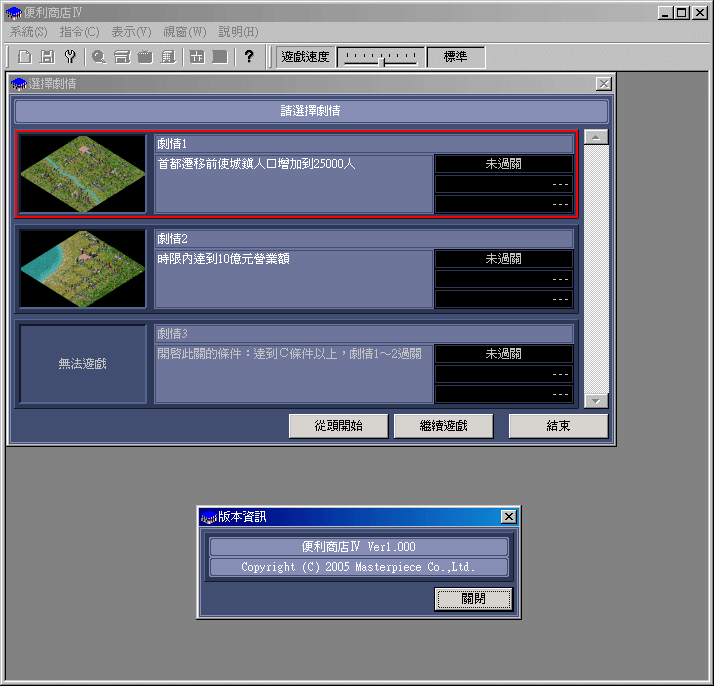Open the 指令(C) menu
This screenshot has height=686, width=714.
(x=79, y=32)
